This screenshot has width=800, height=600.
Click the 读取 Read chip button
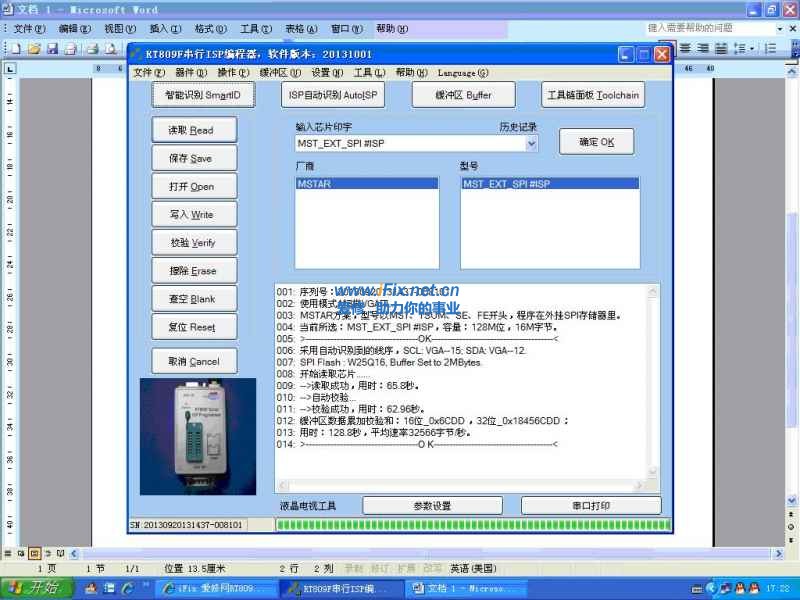pos(194,129)
